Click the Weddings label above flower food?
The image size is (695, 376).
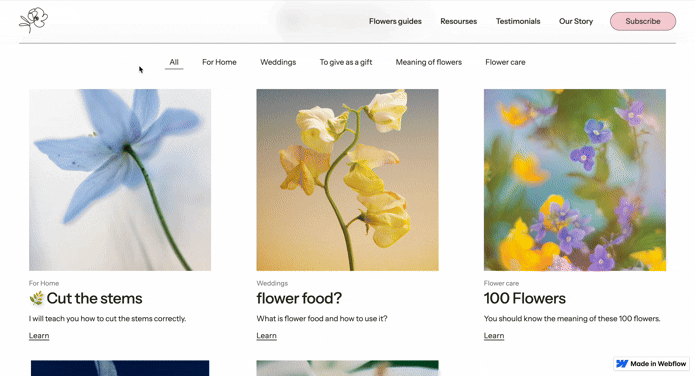click(272, 283)
